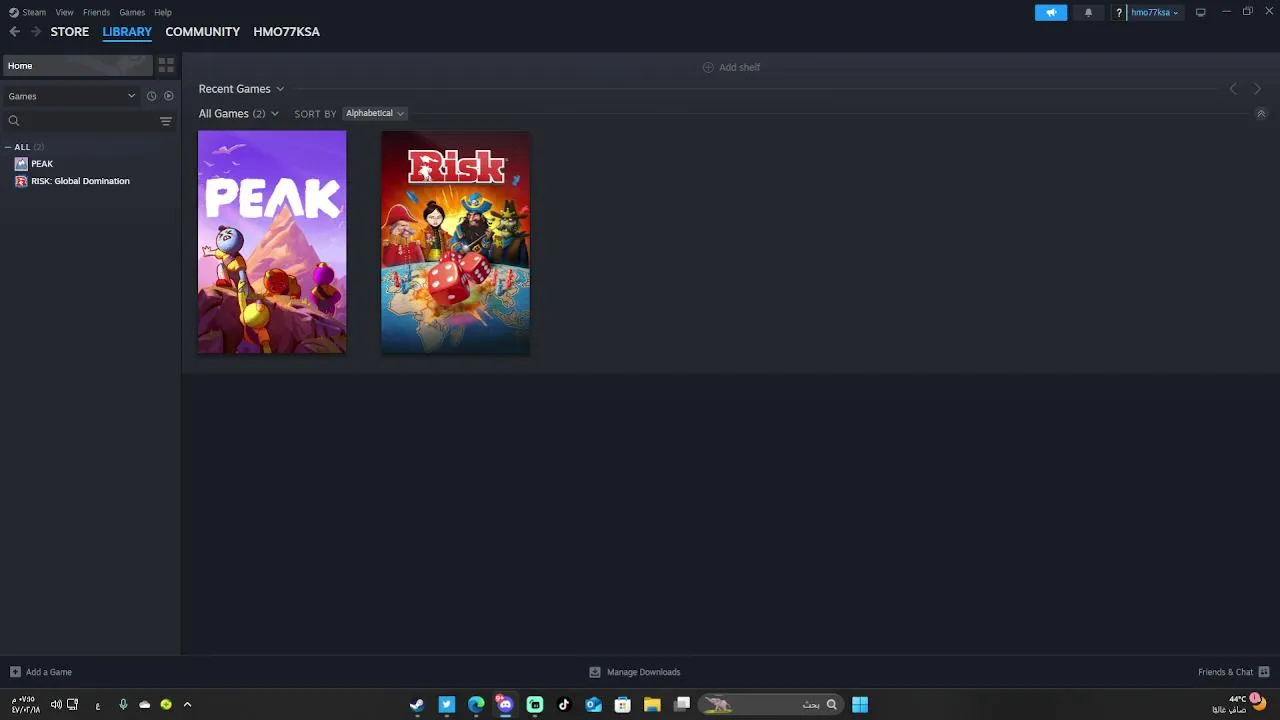The height and width of the screenshot is (720, 1280).
Task: Open Steam from the Windows taskbar
Action: (x=417, y=705)
